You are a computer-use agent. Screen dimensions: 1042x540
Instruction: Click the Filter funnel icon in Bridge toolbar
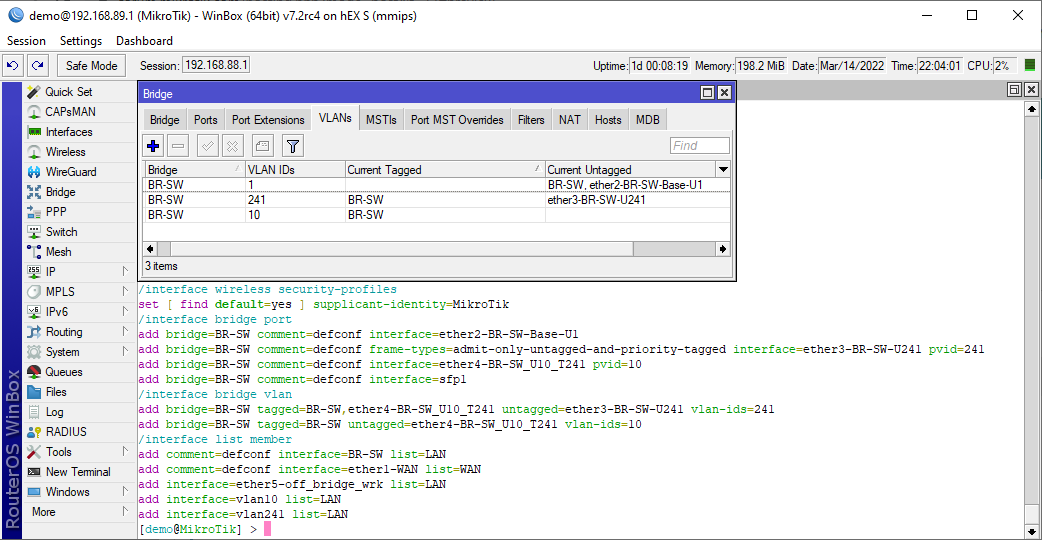292,146
